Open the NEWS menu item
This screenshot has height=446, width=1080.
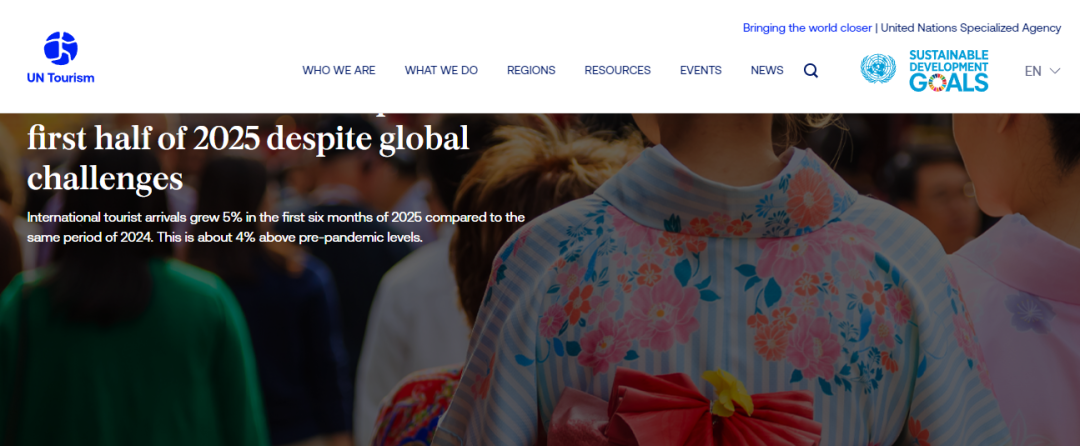(767, 70)
